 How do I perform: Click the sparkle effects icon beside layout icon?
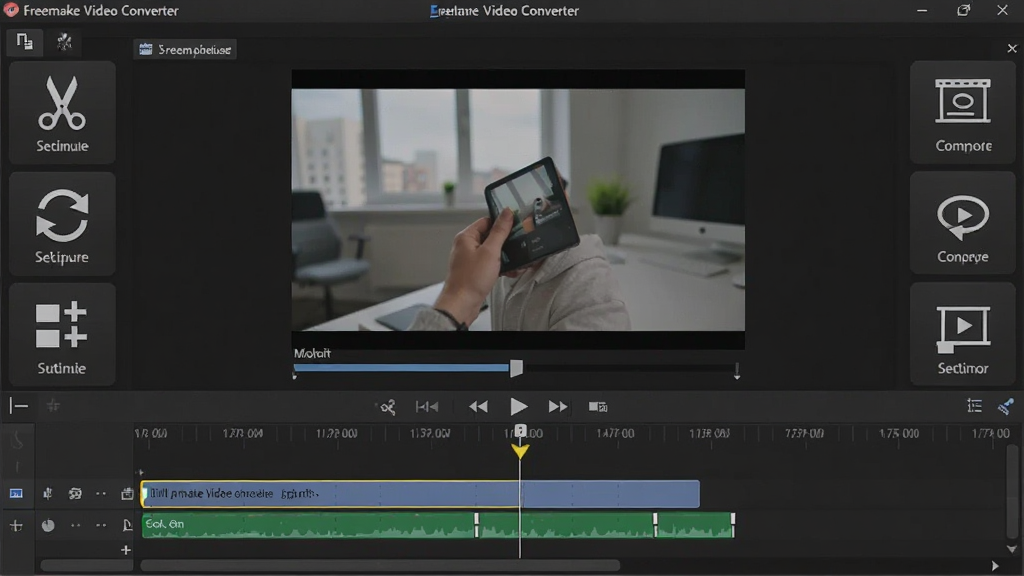point(64,42)
